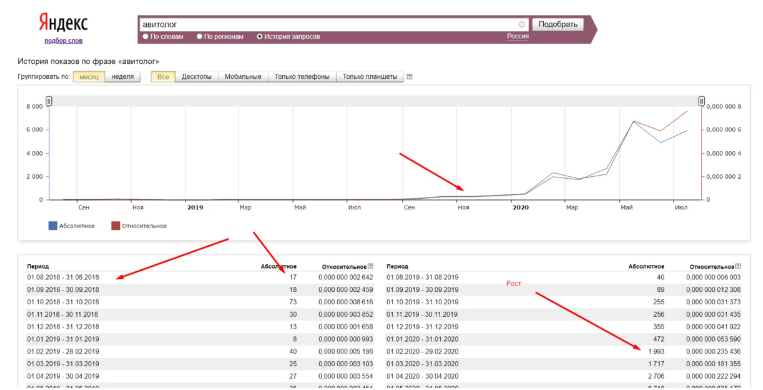Screen dimensions: 763x390
Task: Switch to the Десктопы tab
Action: (197, 77)
